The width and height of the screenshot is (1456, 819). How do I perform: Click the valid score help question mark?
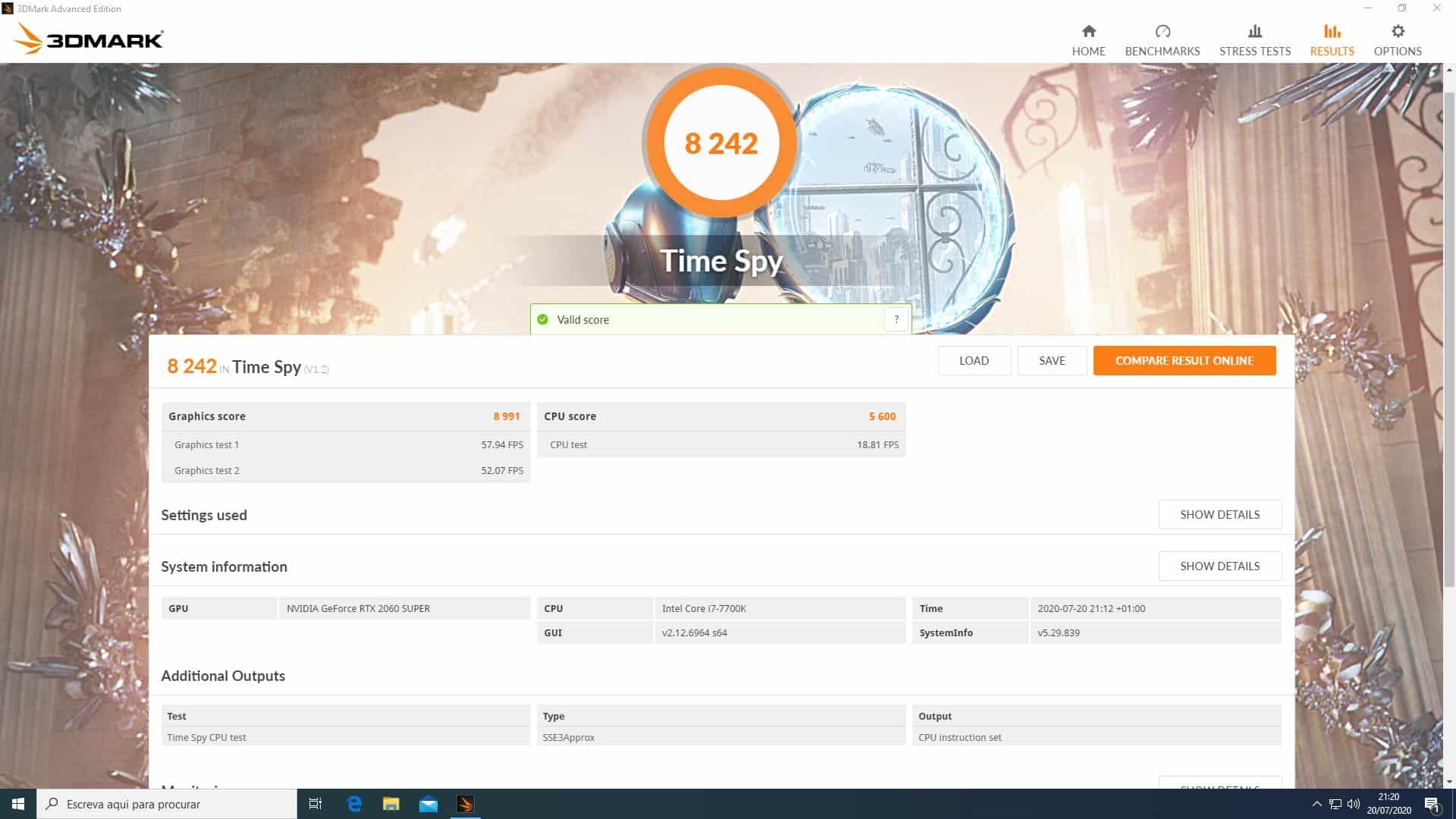pyautogui.click(x=896, y=319)
